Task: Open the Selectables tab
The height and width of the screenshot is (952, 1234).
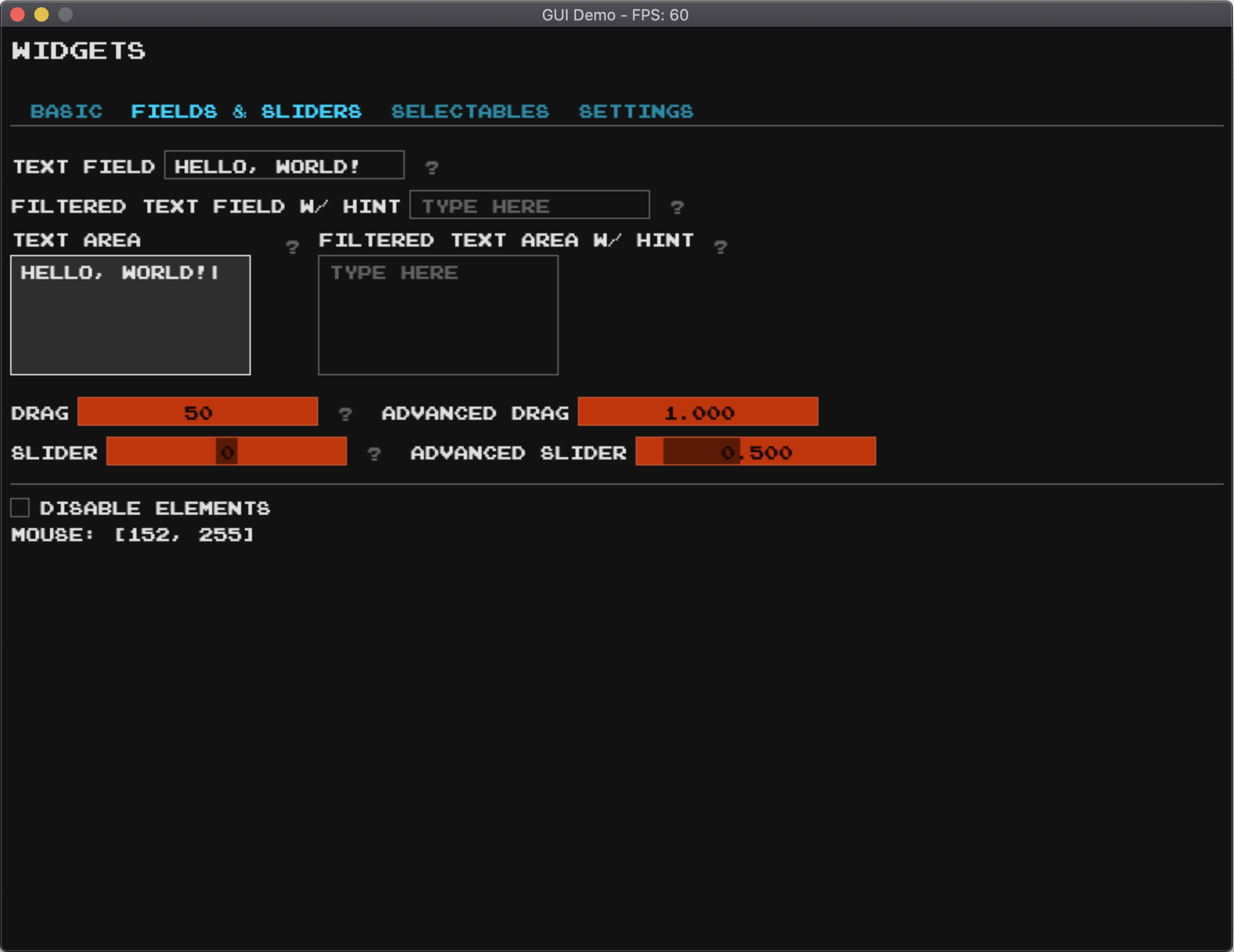Action: coord(470,111)
